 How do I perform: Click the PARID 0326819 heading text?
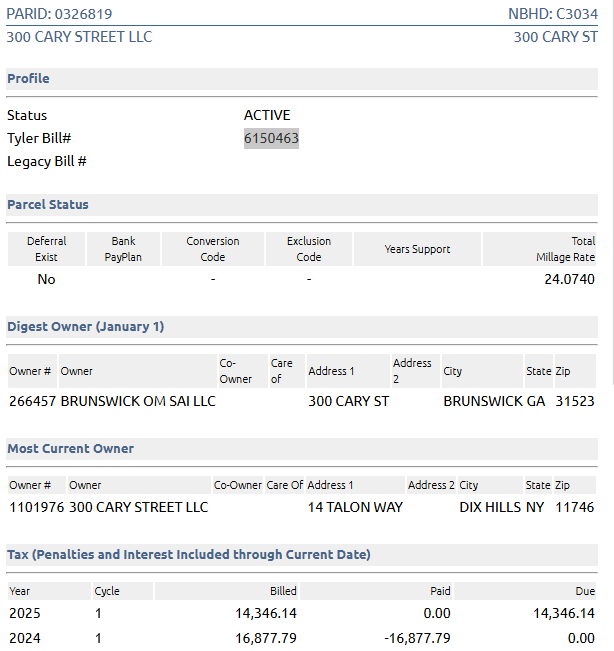pos(59,14)
